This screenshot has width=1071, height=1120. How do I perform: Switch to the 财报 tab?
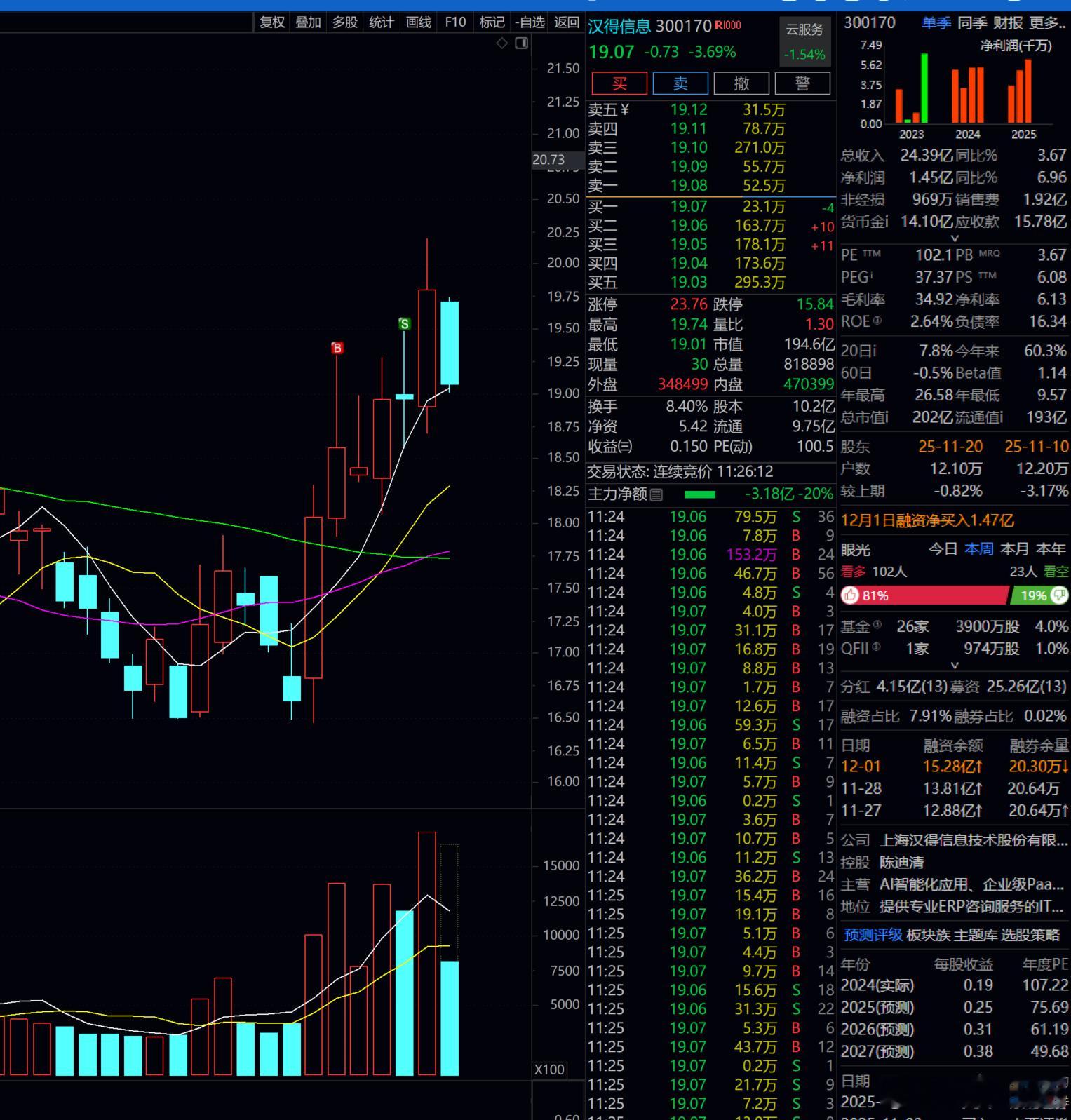click(1008, 23)
